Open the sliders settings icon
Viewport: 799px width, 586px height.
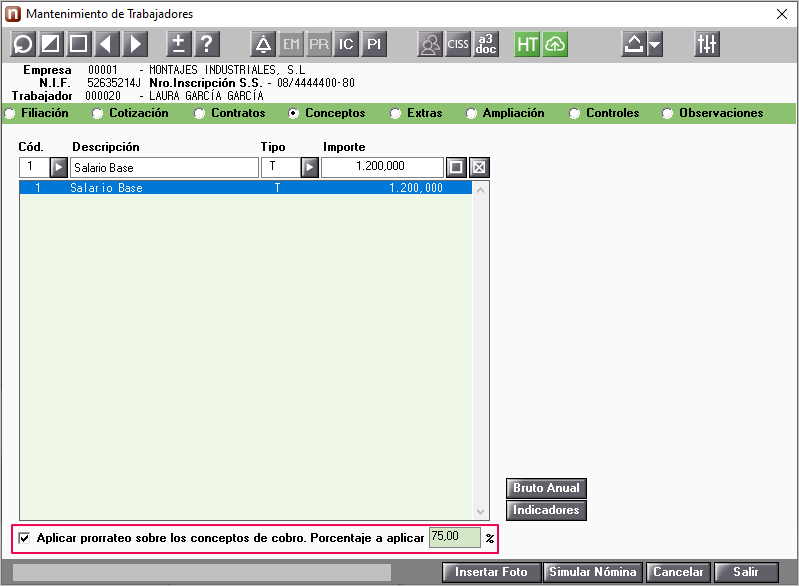pos(707,44)
